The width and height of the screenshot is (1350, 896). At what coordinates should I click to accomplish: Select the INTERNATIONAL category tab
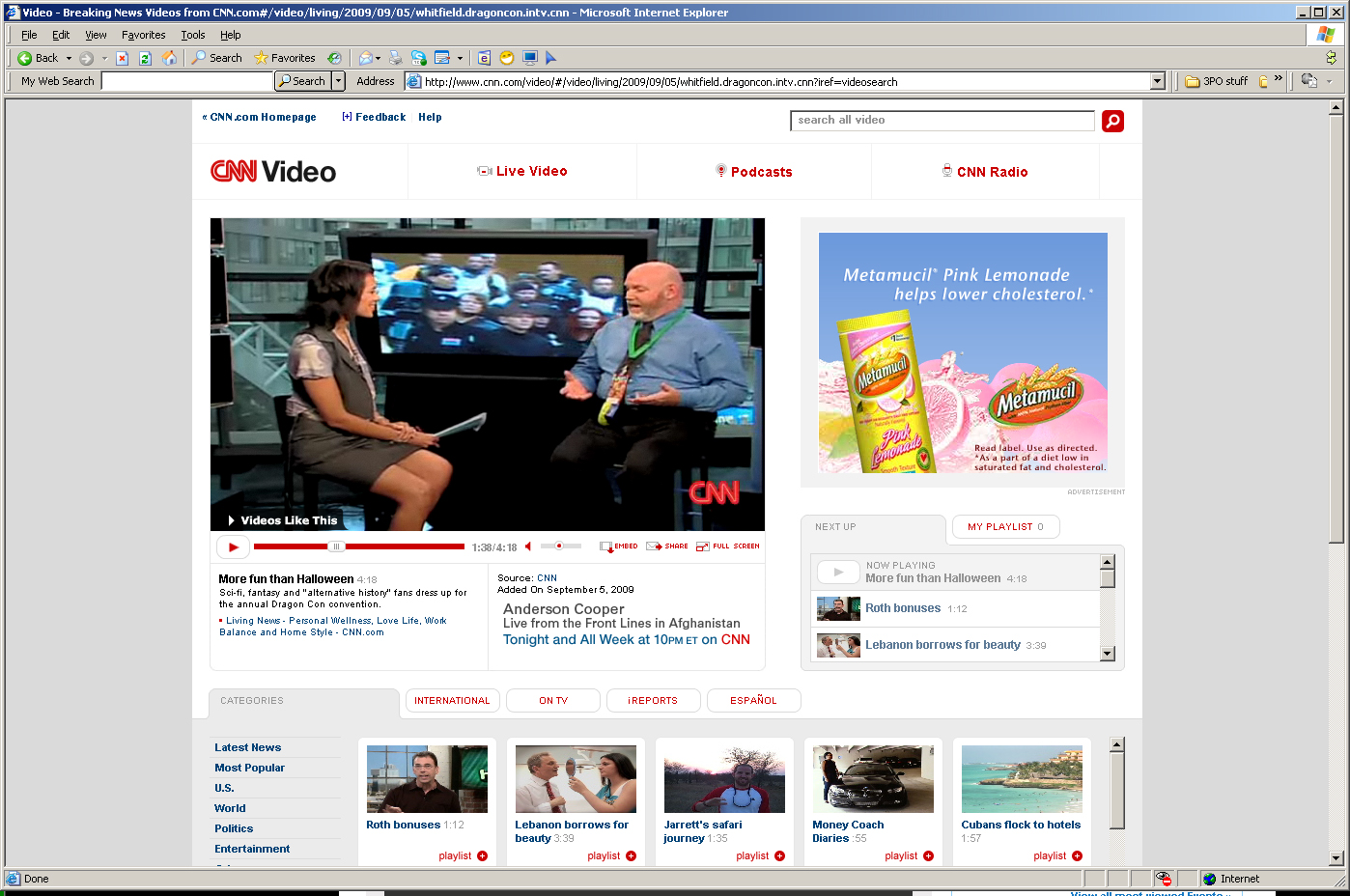click(x=452, y=701)
